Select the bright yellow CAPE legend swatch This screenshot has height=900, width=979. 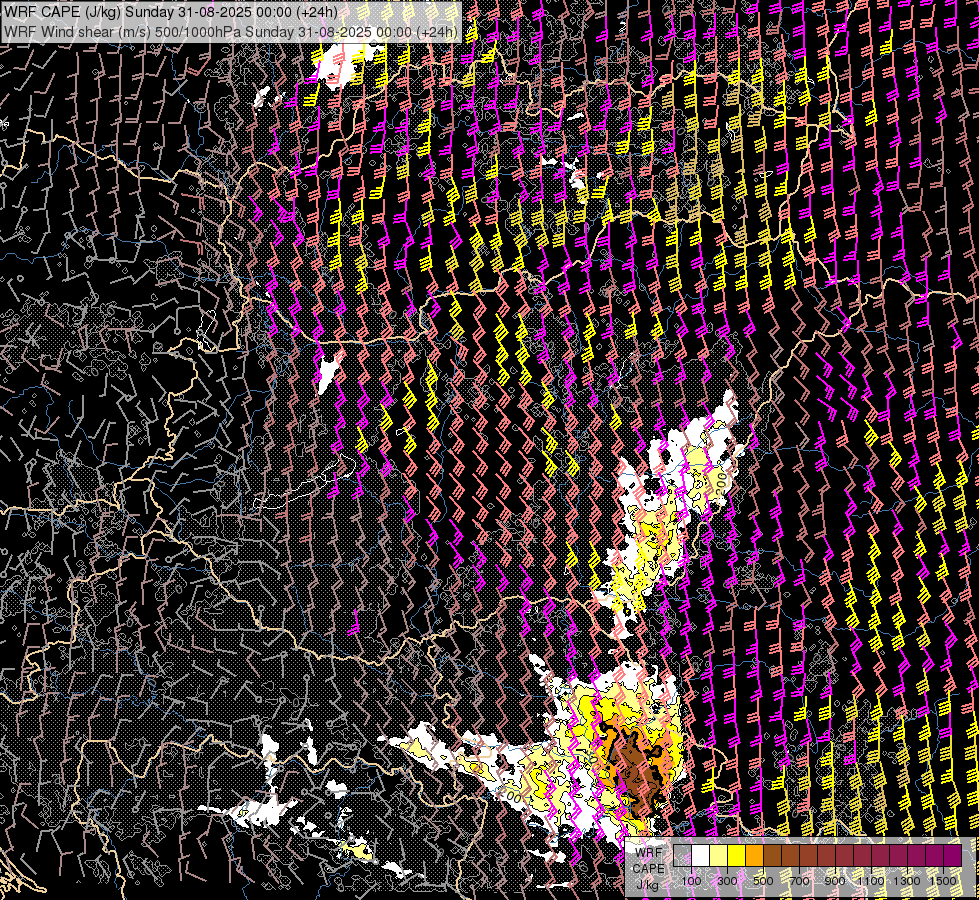[737, 855]
